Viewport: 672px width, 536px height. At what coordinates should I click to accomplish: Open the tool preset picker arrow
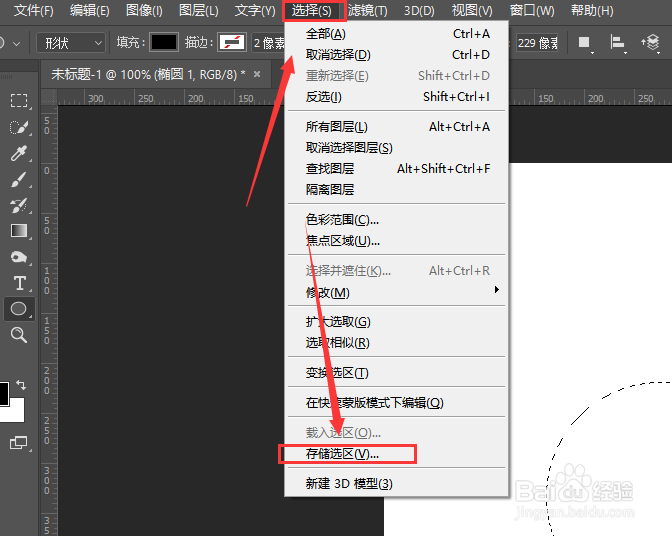(x=16, y=43)
